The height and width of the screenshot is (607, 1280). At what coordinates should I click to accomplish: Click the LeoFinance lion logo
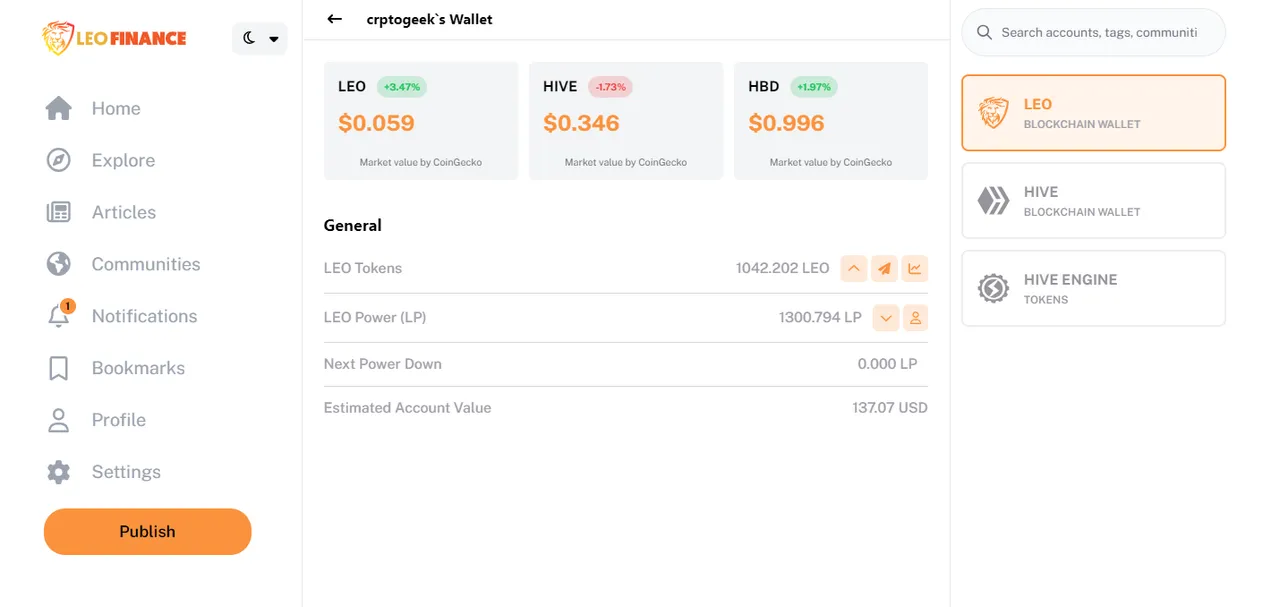point(114,39)
